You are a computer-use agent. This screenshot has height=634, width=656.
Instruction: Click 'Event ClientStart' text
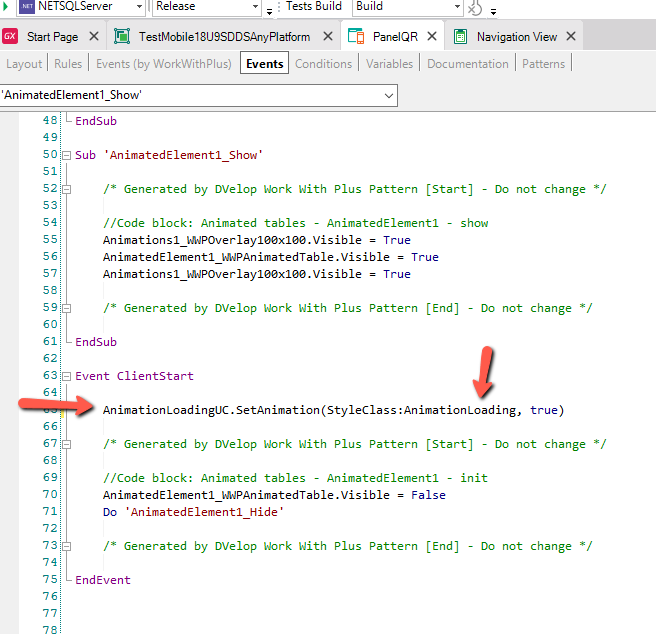[134, 376]
